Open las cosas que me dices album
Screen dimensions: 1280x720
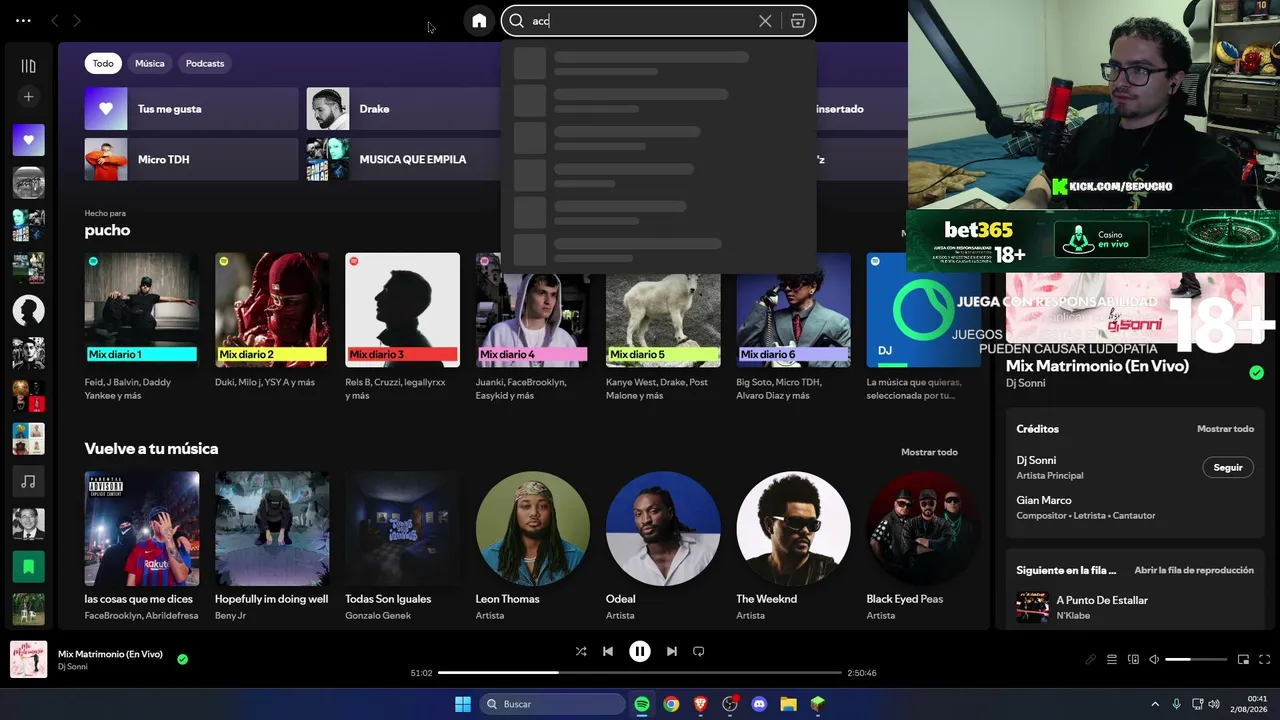pyautogui.click(x=141, y=529)
